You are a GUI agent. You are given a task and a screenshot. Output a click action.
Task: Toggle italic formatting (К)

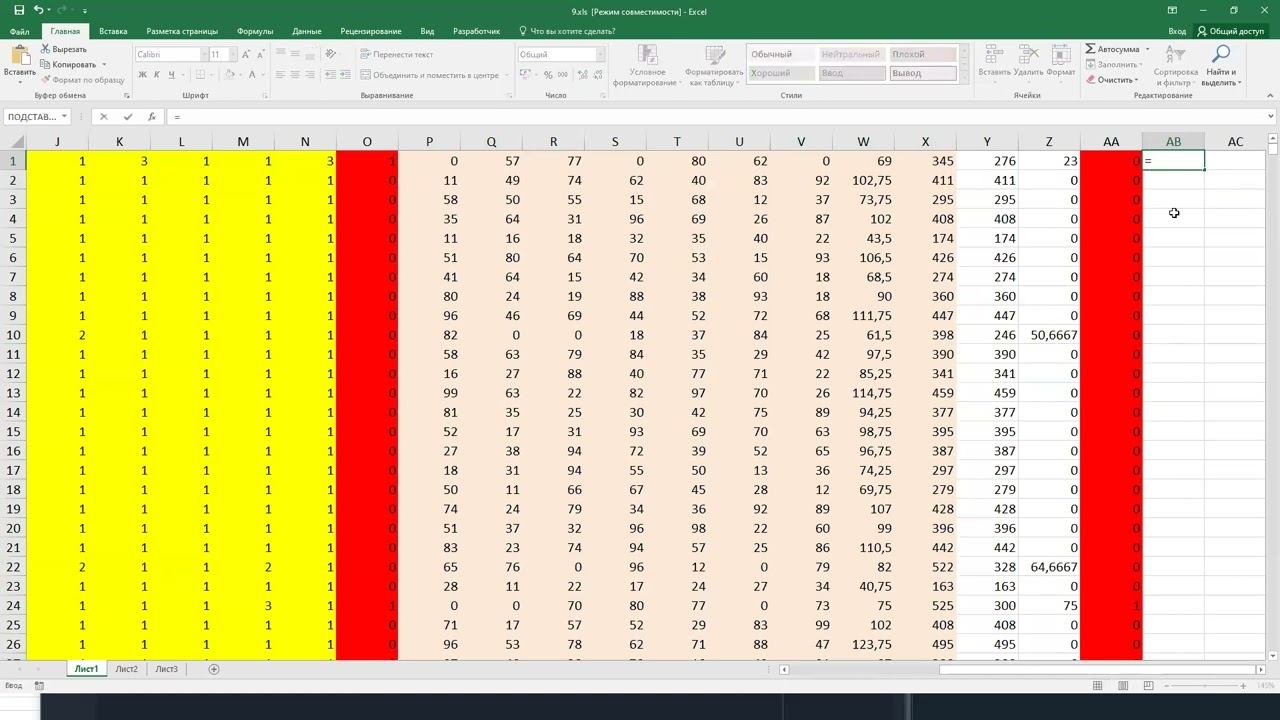point(157,75)
